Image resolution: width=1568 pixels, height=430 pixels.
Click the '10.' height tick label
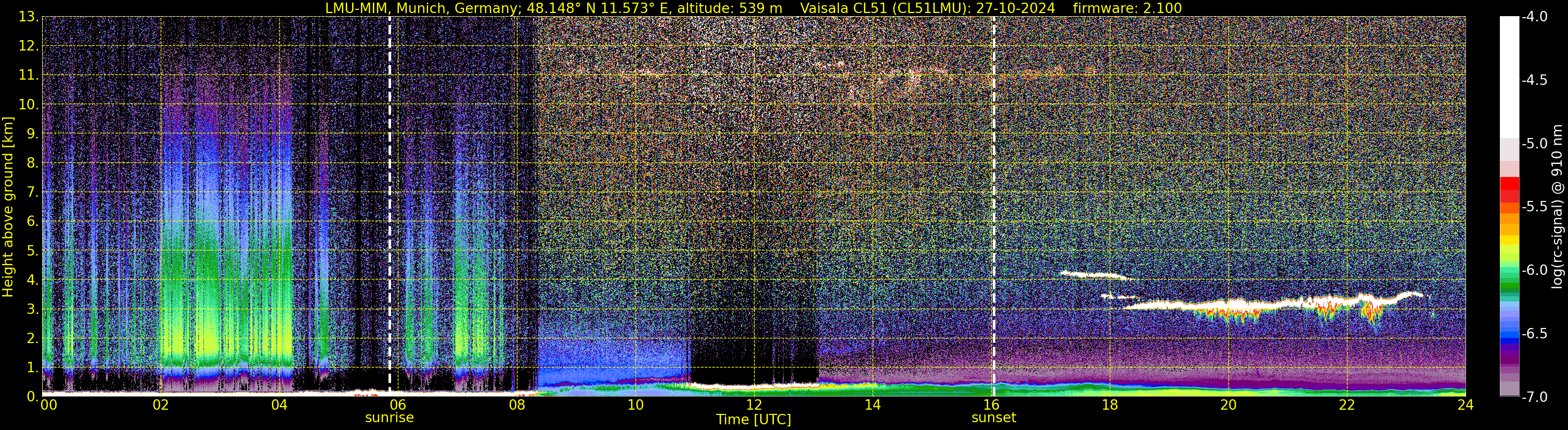click(x=29, y=104)
